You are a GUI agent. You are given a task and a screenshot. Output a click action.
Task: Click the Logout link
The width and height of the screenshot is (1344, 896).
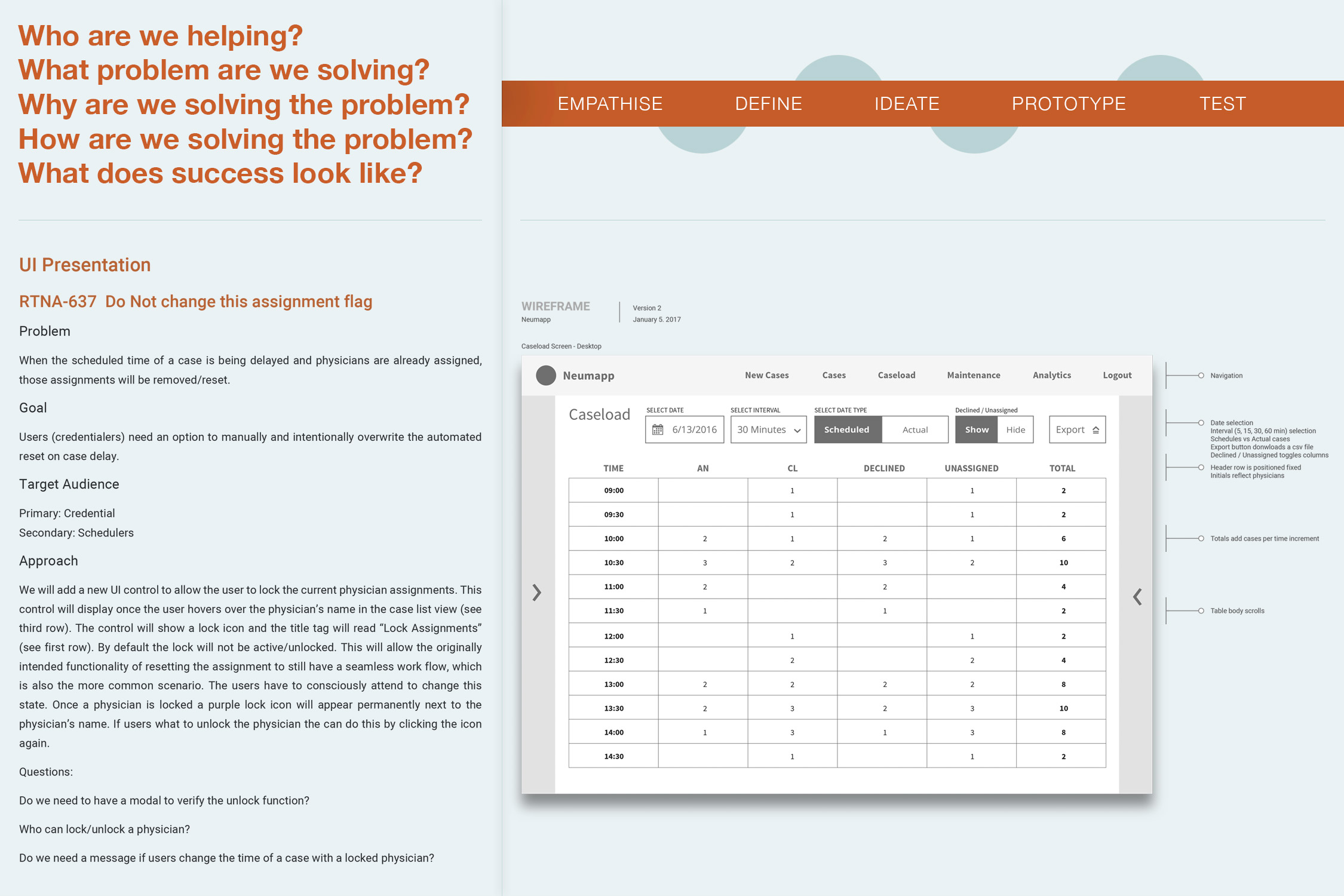[x=1117, y=375]
